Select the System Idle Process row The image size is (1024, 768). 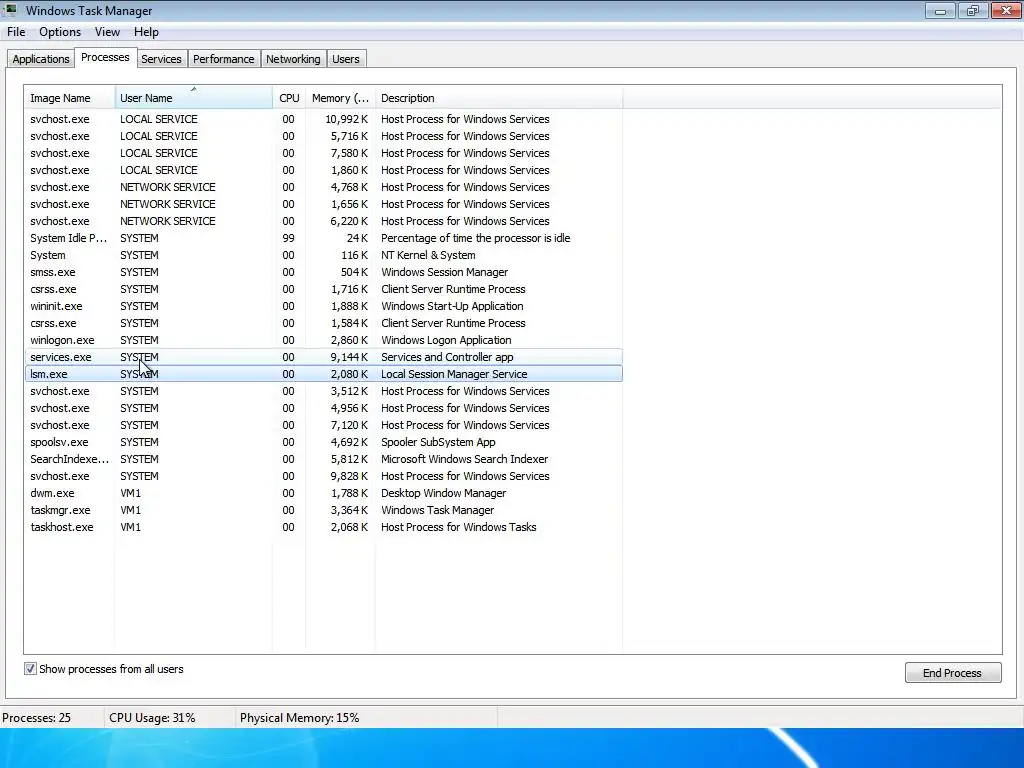click(323, 238)
